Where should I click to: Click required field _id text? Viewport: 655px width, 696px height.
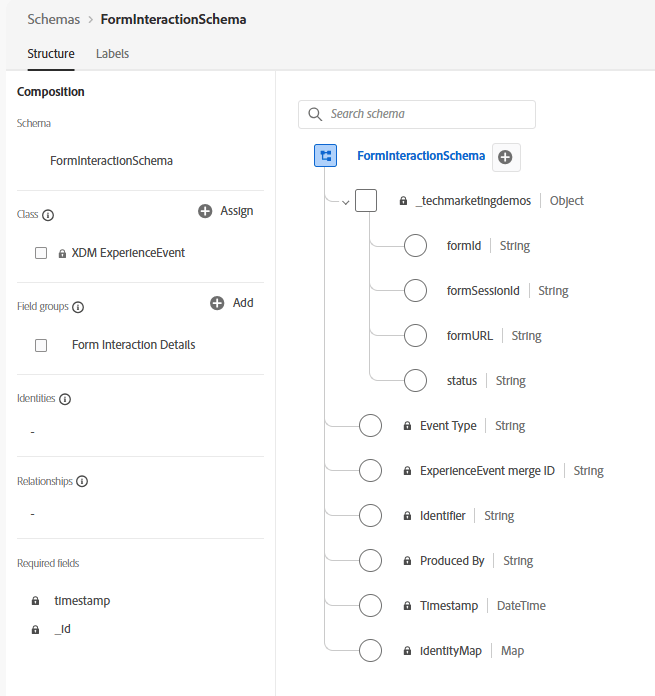click(63, 629)
